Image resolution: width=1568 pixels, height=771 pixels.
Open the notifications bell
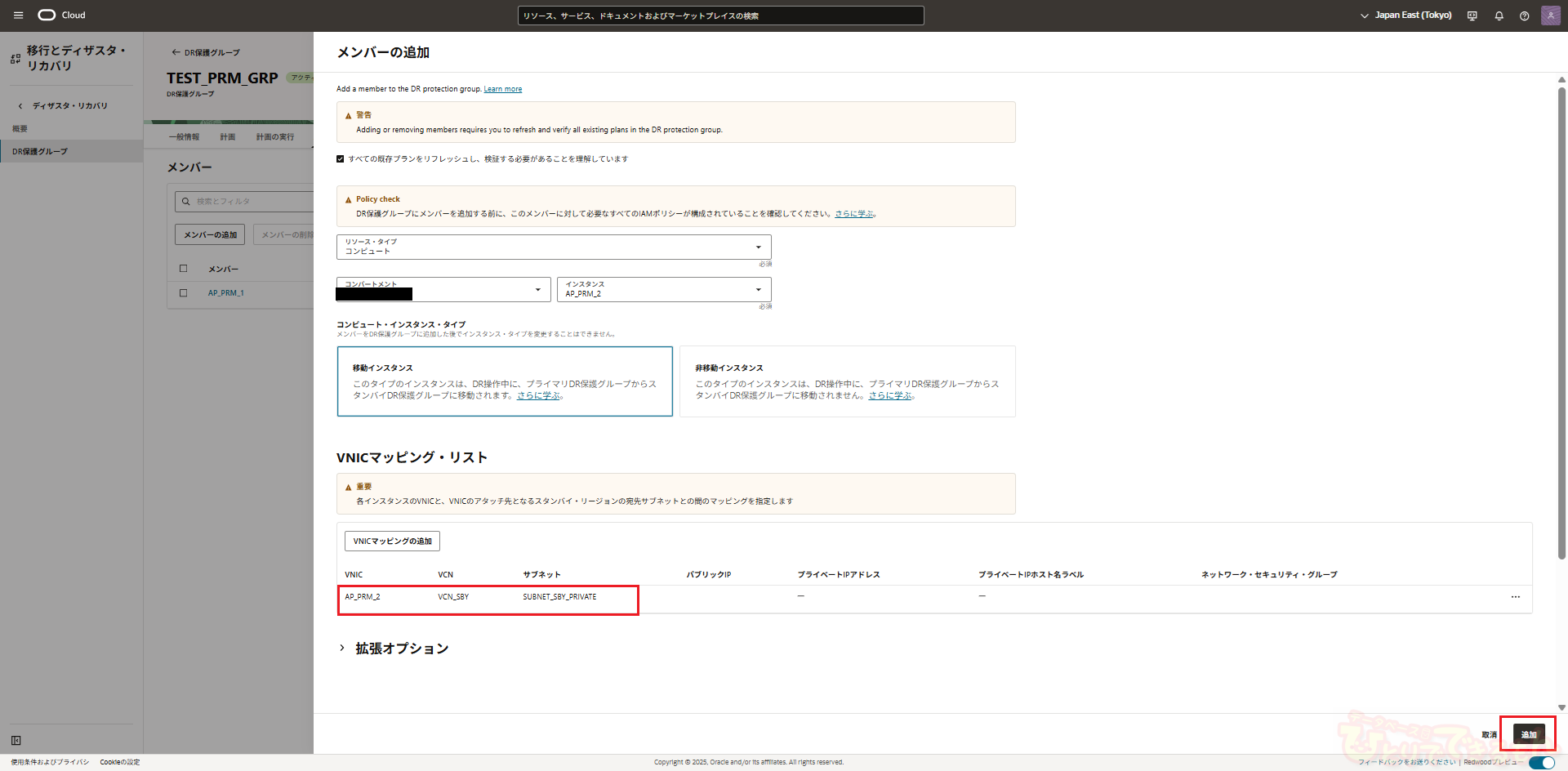(1499, 16)
